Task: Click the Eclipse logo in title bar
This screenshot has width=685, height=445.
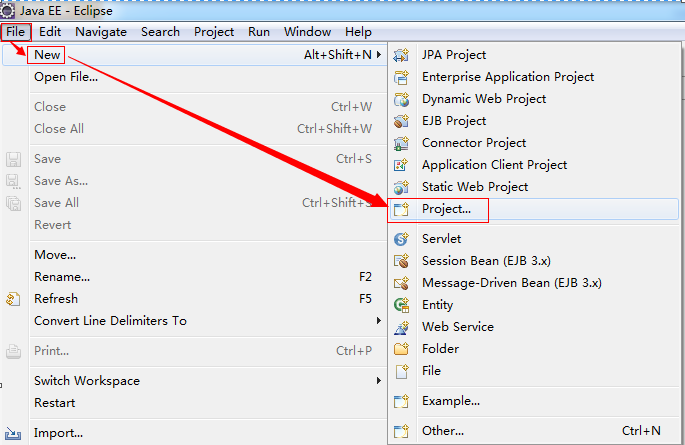Action: [7, 10]
